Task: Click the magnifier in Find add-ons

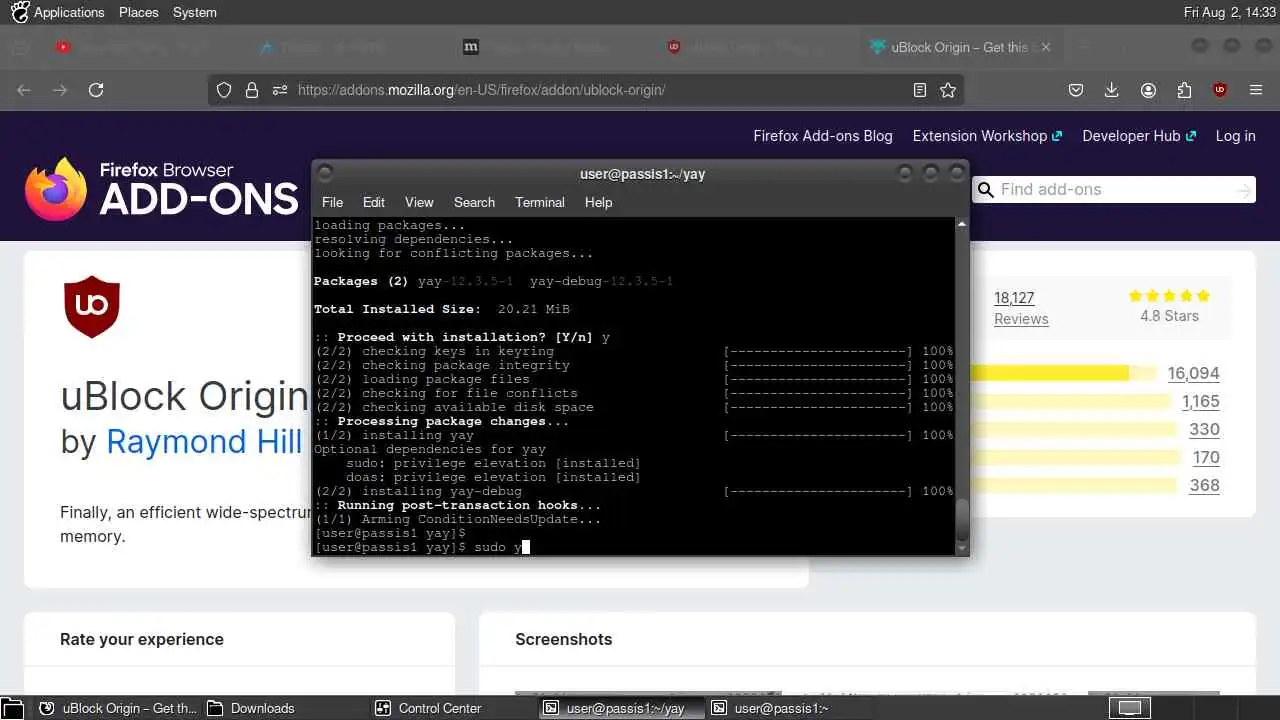Action: (x=985, y=189)
